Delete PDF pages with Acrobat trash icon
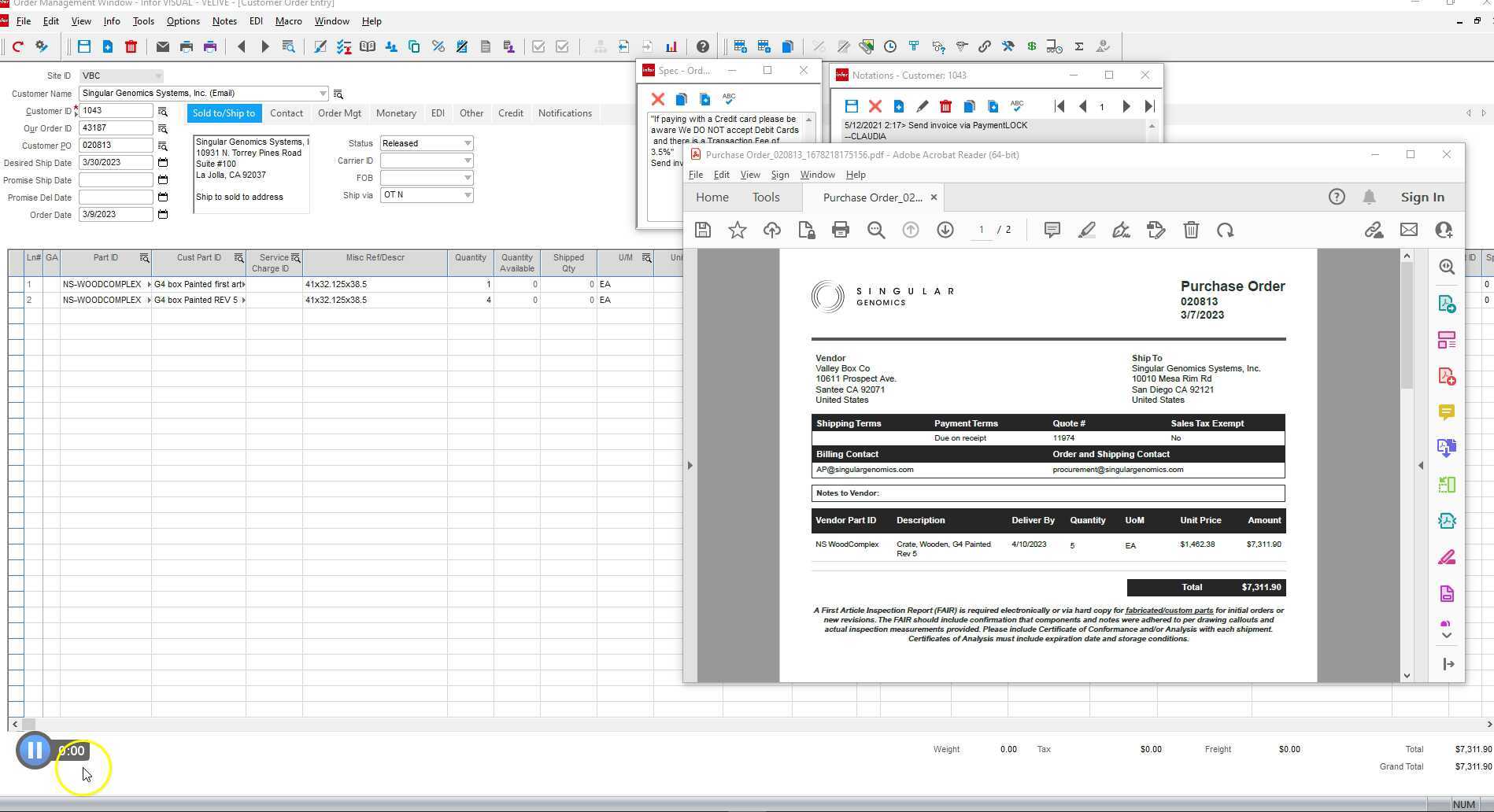This screenshot has height=812, width=1494. 1192,230
